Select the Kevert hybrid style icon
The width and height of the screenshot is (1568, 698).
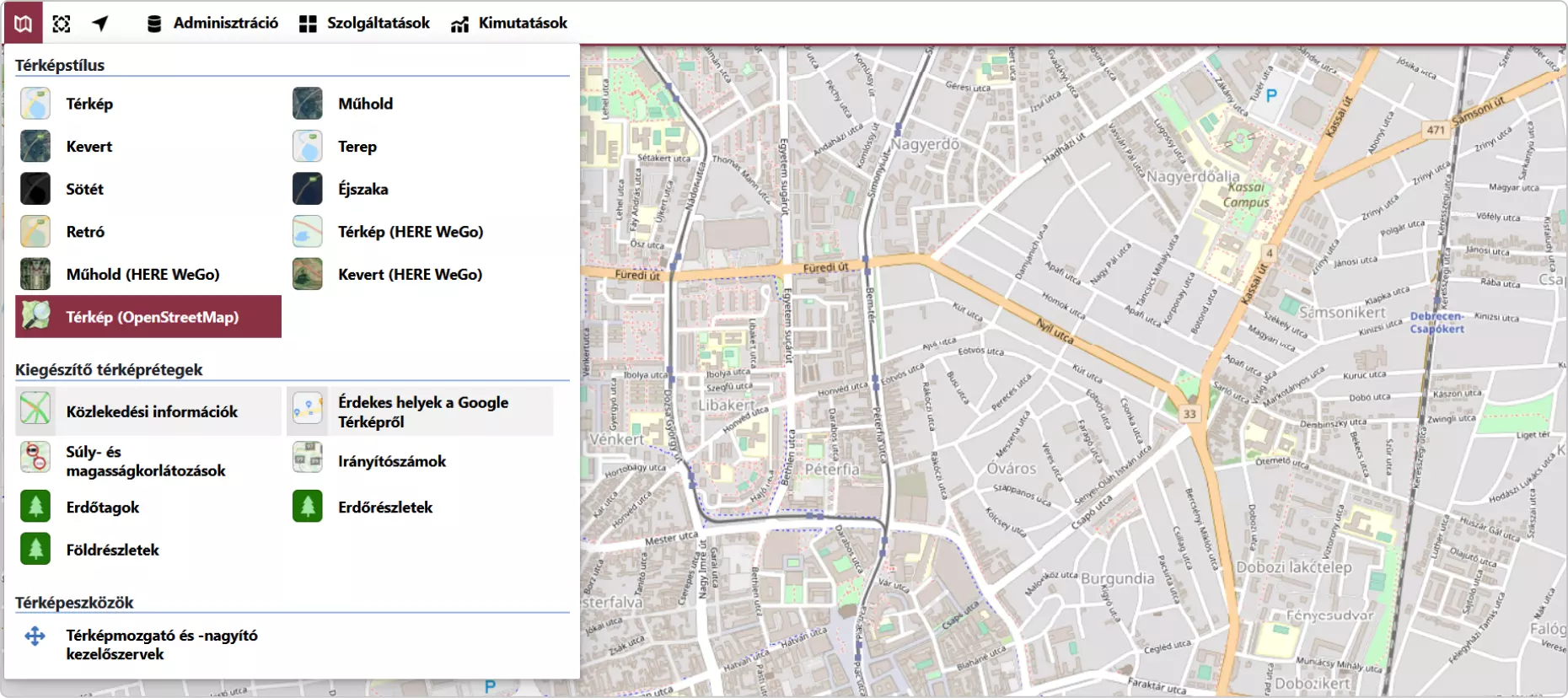pyautogui.click(x=35, y=147)
